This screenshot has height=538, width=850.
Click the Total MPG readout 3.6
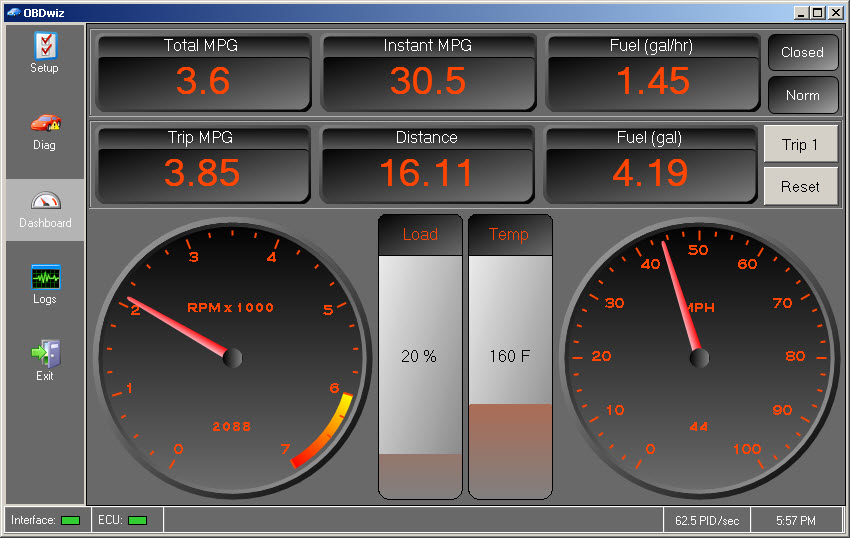point(203,81)
